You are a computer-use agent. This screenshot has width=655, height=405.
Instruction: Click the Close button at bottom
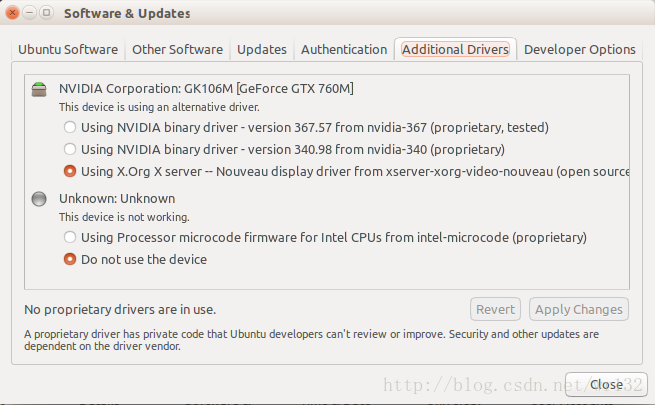(606, 384)
